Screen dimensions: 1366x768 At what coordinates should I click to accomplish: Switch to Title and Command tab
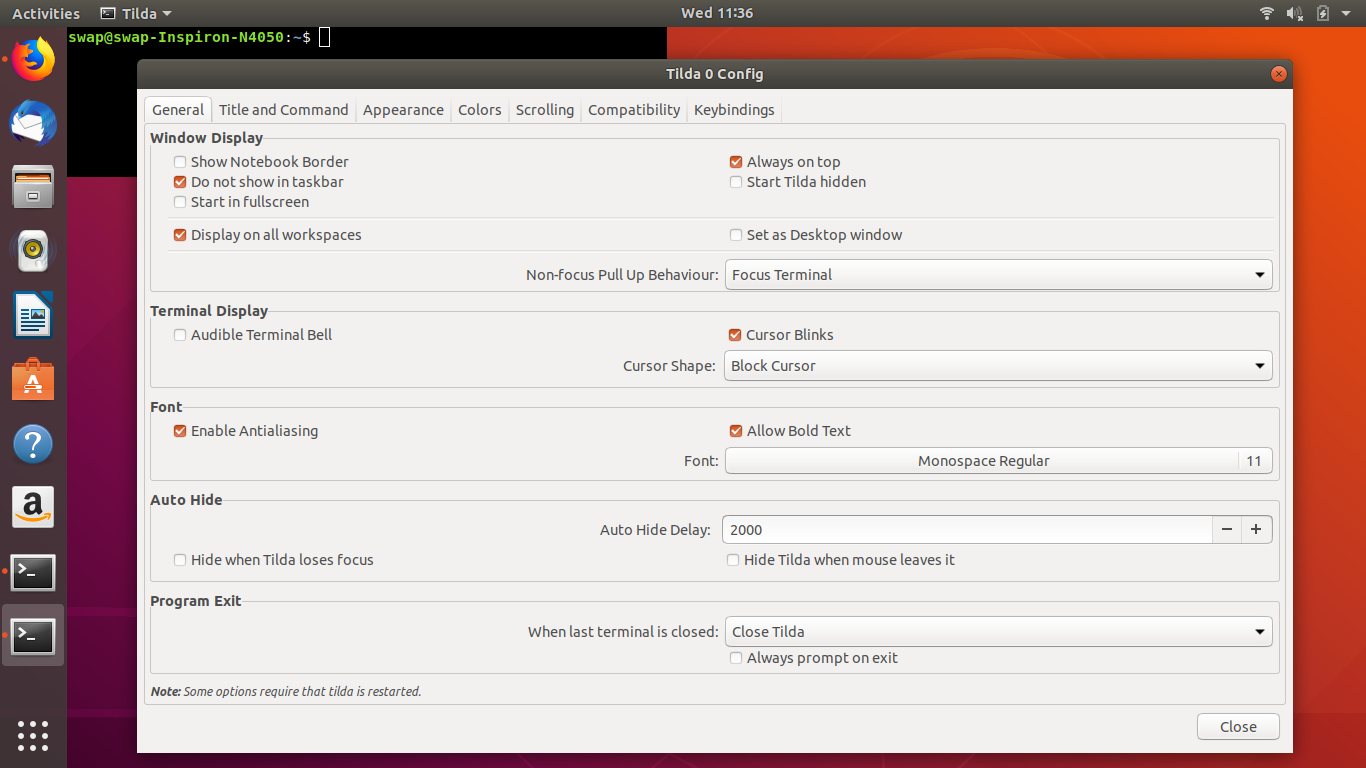pos(284,110)
